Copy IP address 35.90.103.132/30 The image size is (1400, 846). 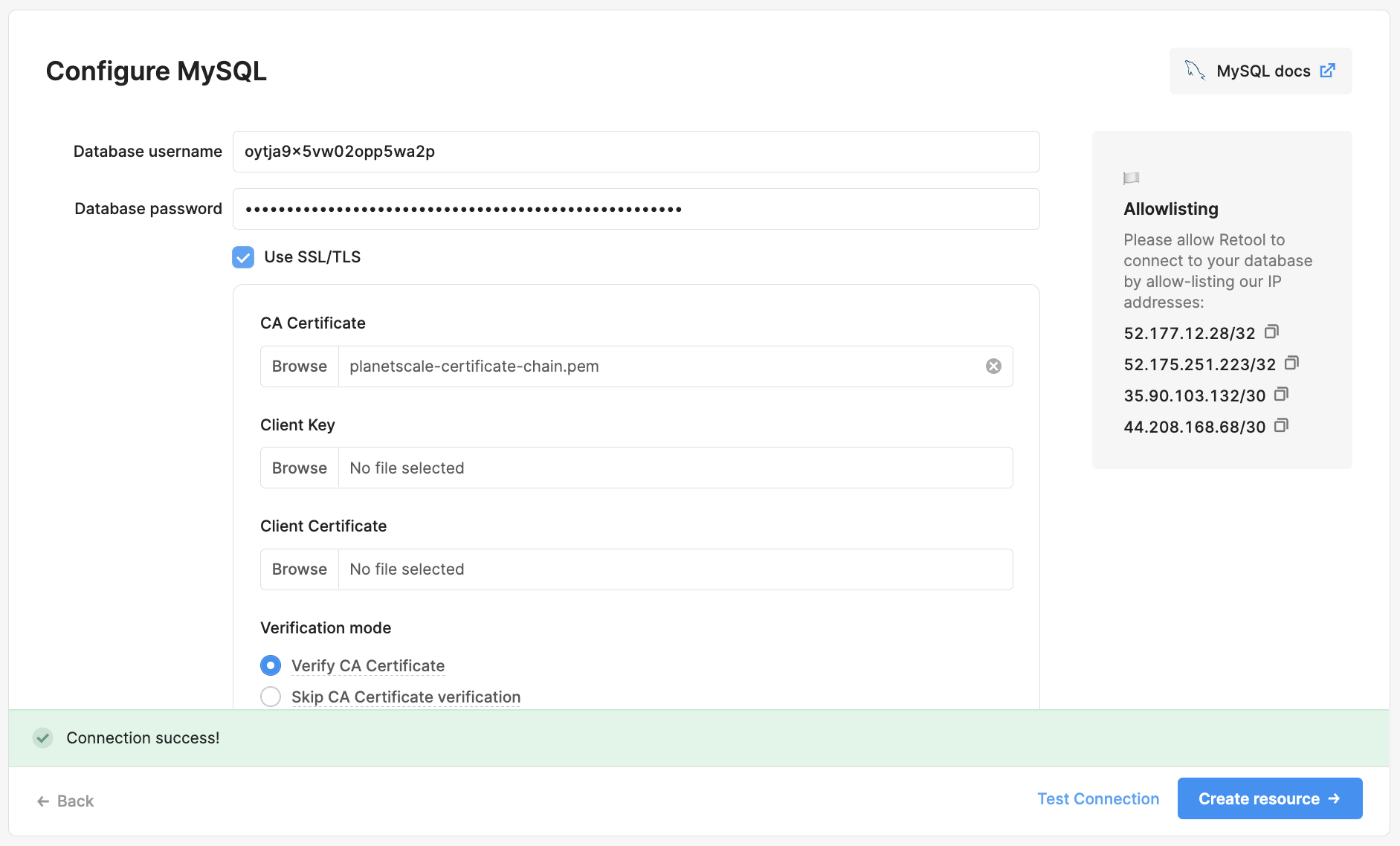[x=1282, y=394]
